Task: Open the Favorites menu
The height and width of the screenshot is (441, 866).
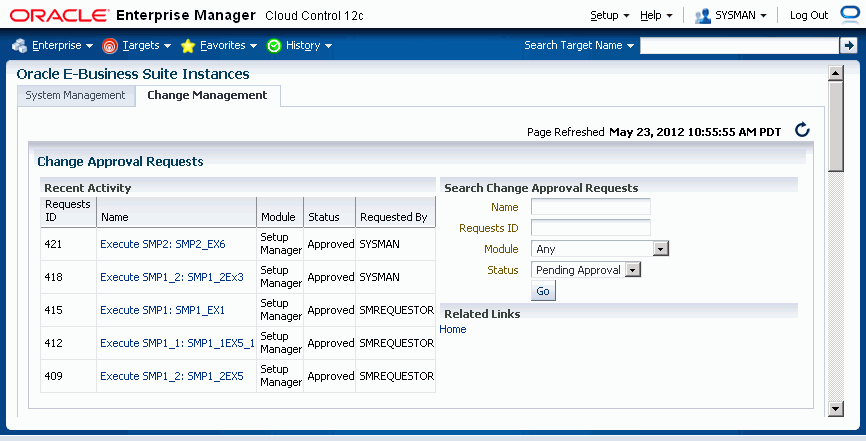Action: (228, 45)
